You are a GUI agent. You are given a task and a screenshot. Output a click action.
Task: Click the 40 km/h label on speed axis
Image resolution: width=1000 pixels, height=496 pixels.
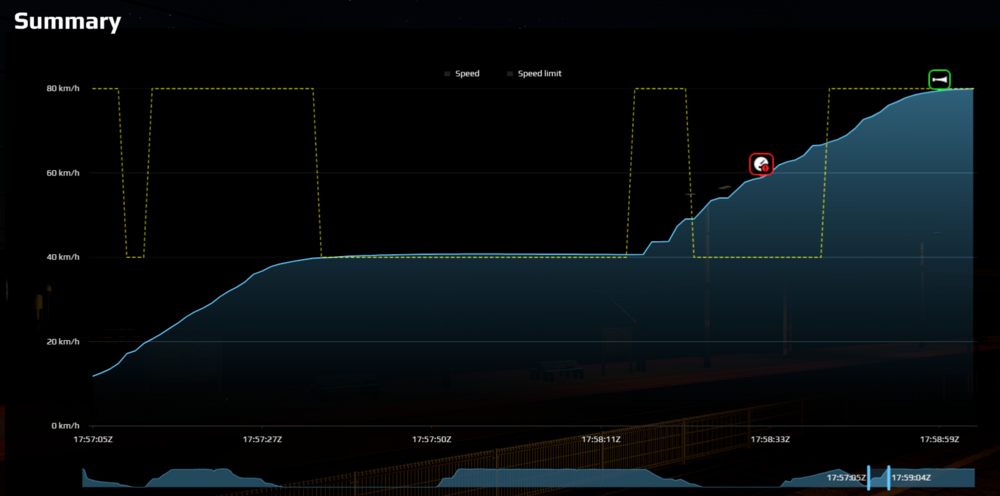point(63,257)
